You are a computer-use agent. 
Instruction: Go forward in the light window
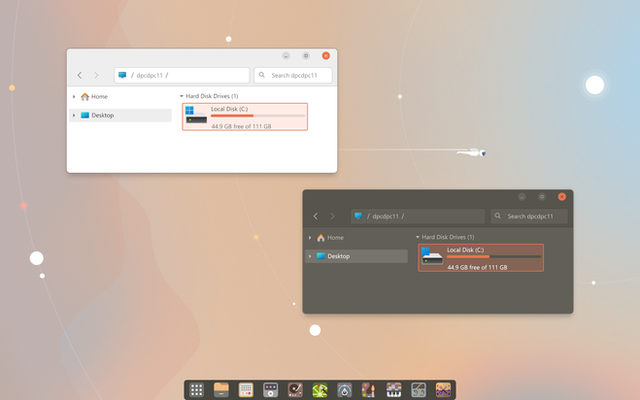pos(96,75)
